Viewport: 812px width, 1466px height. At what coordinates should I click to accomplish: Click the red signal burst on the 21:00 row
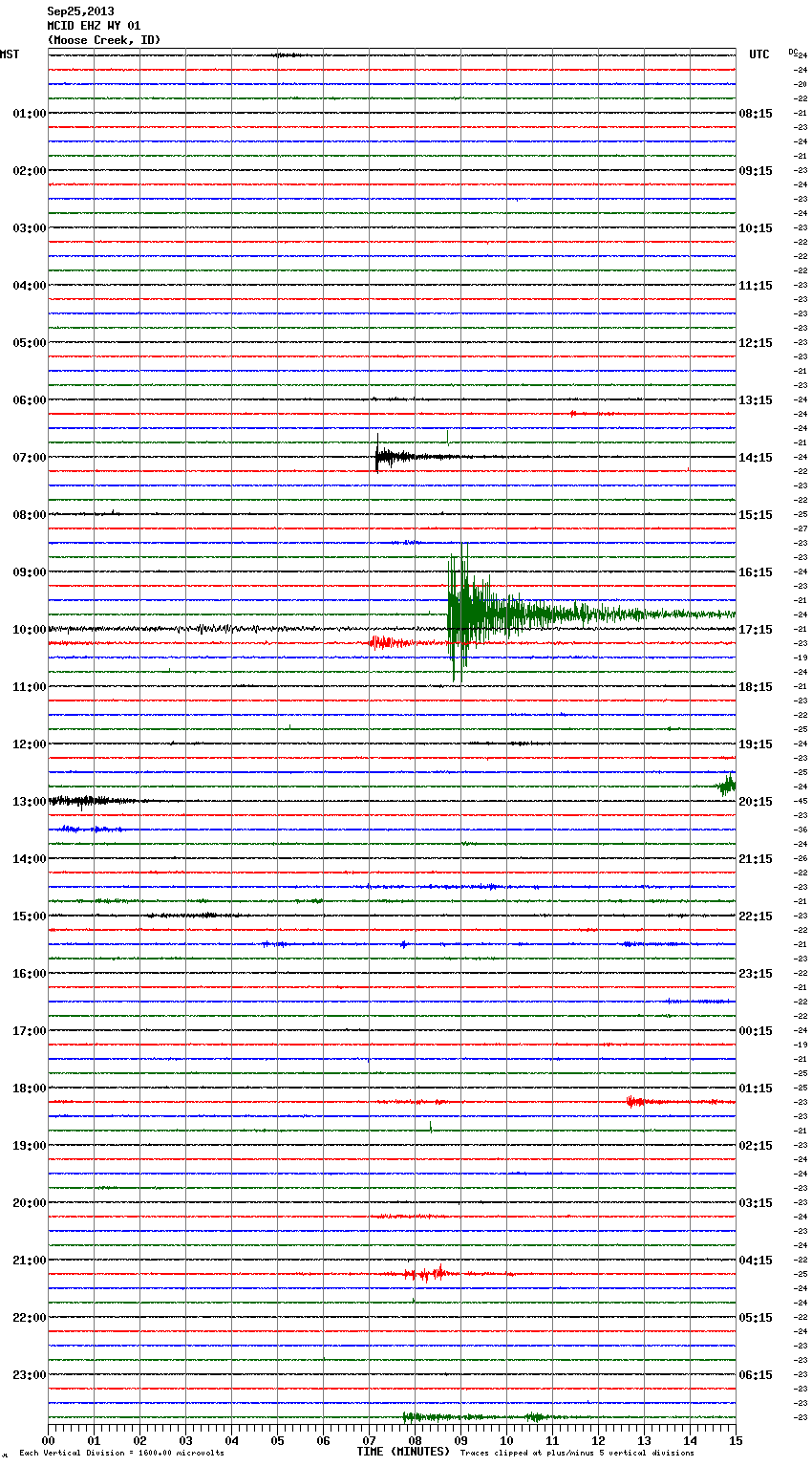[425, 1273]
